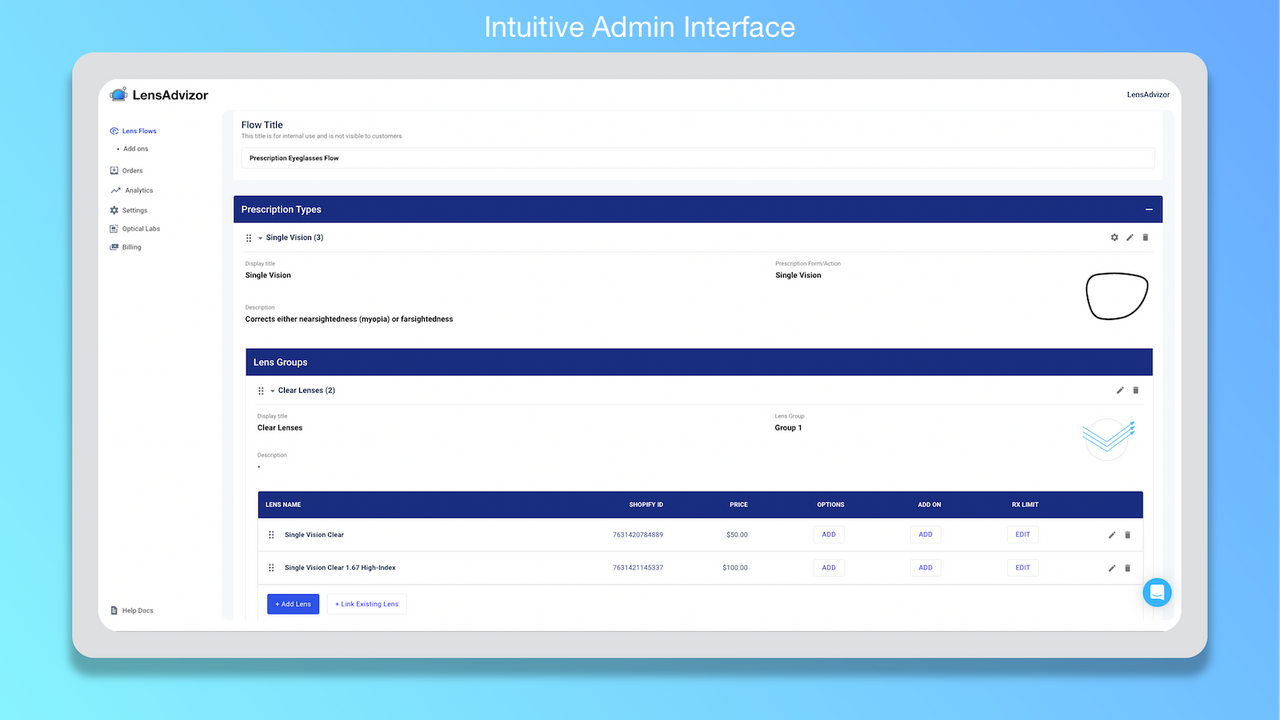Viewport: 1280px width, 720px height.
Task: Click the Single Vision lens outline image
Action: click(x=1117, y=297)
